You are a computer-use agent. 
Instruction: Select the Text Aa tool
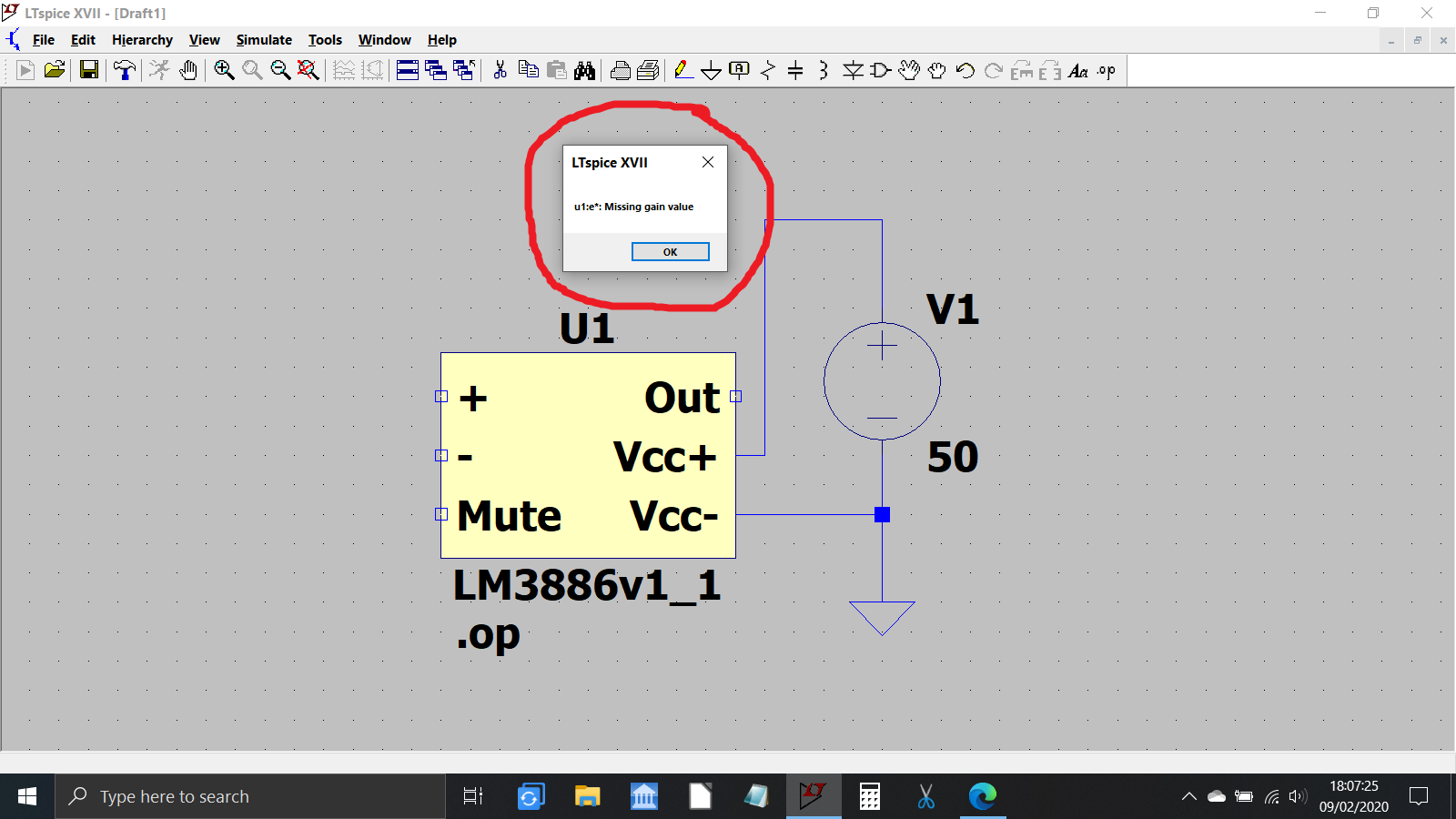[x=1078, y=70]
